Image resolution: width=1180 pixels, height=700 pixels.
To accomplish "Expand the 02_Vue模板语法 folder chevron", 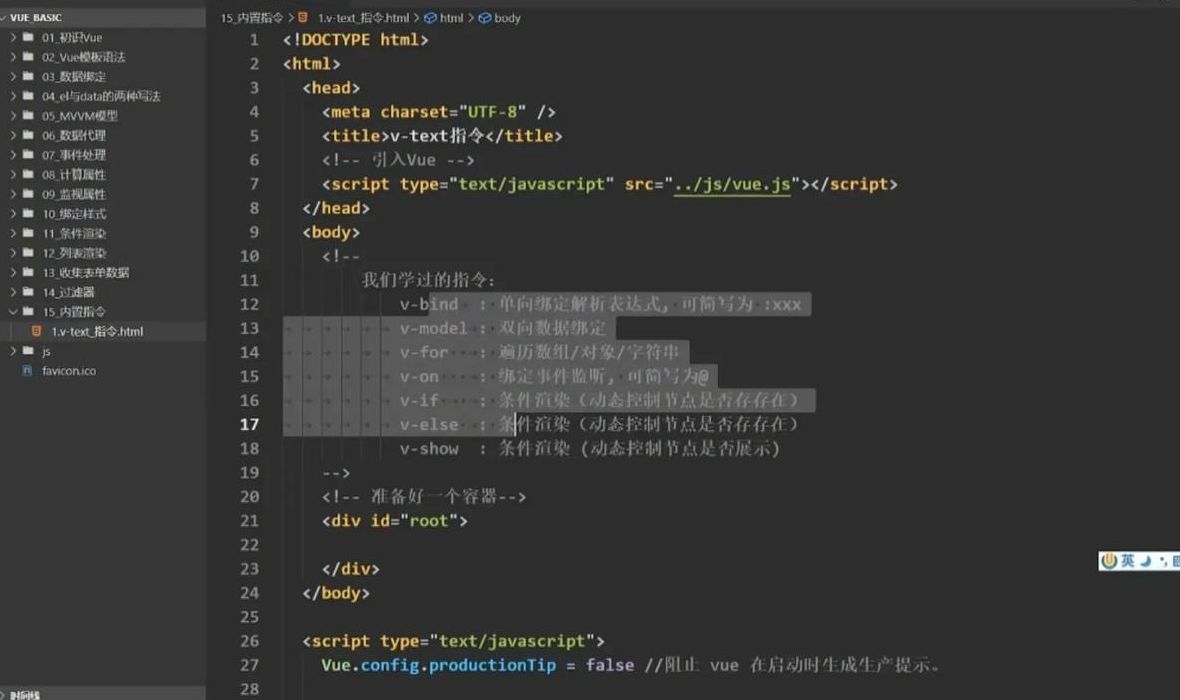I will [13, 56].
